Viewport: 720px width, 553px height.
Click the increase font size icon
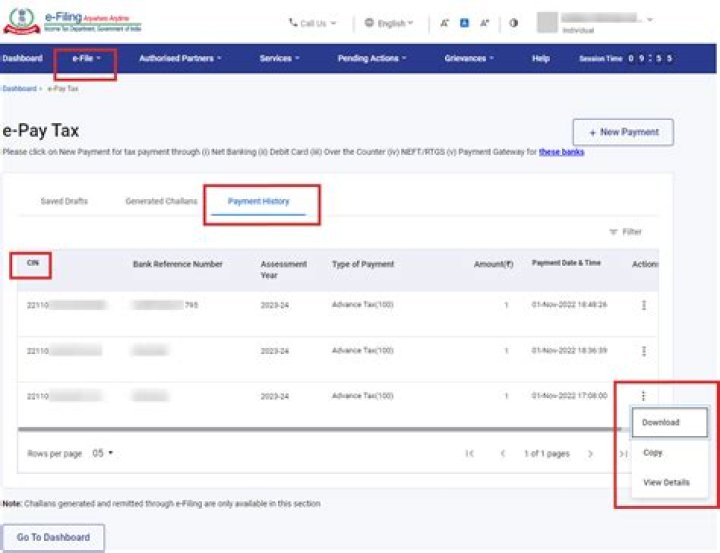[484, 23]
